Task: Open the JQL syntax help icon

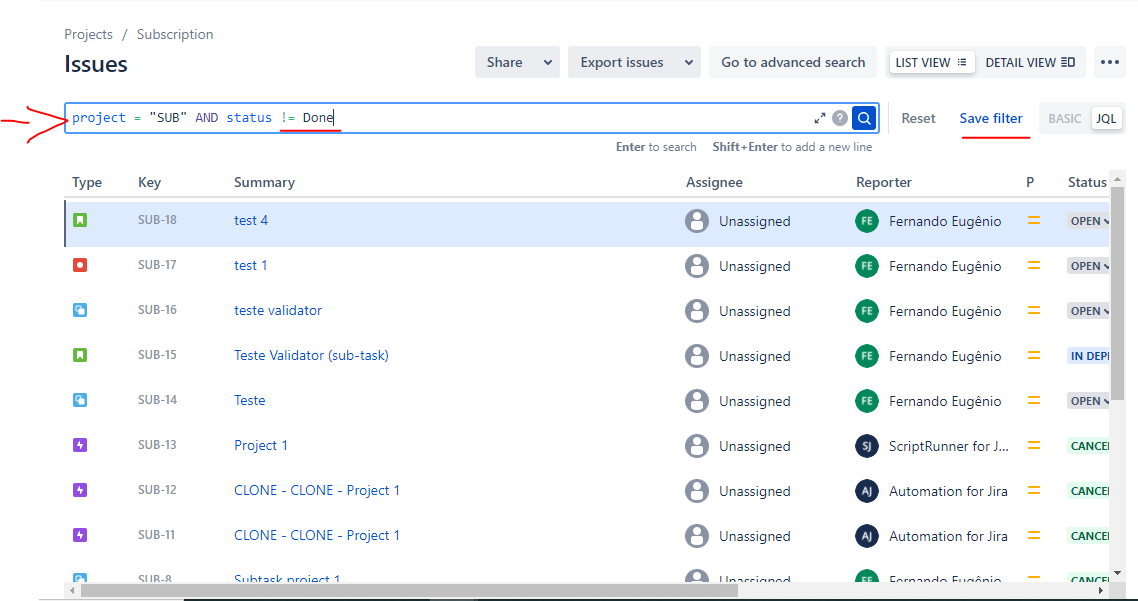Action: (x=839, y=117)
